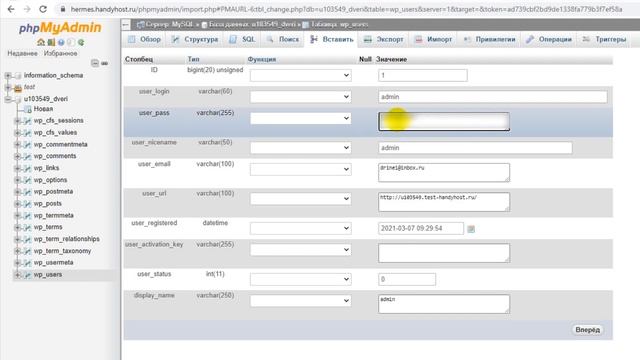Click the navigation panel collapse arrow
Screen dimensions: 640x360
pos(126,25)
